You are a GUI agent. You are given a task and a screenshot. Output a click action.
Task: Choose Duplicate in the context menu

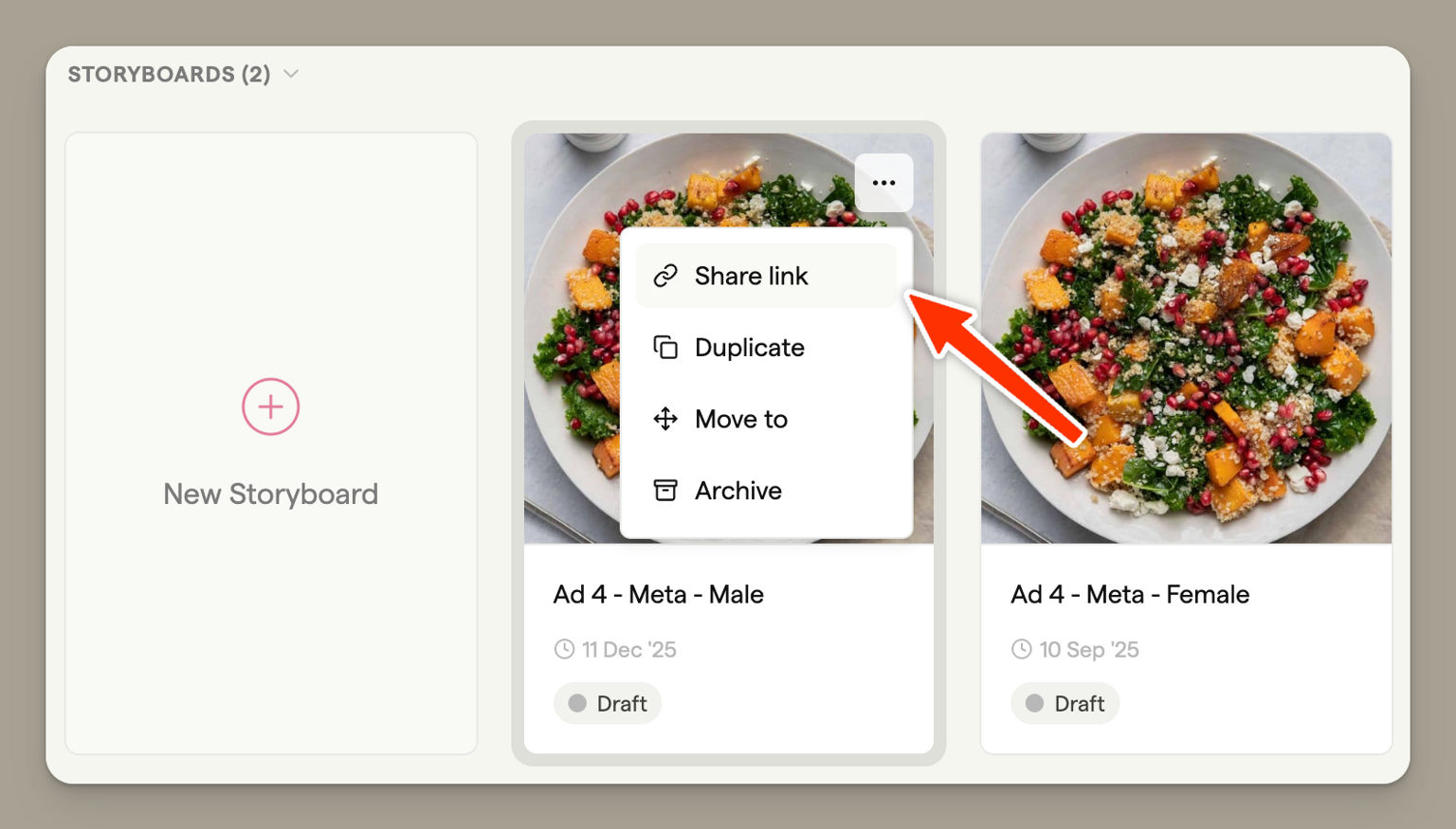tap(749, 348)
